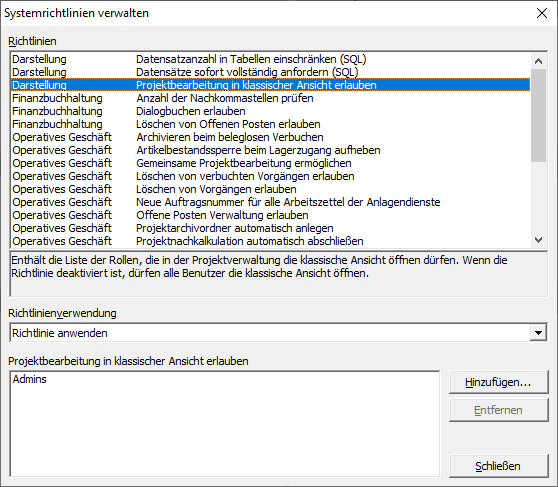
Task: Select Admins in the roles list
Action: click(30, 379)
